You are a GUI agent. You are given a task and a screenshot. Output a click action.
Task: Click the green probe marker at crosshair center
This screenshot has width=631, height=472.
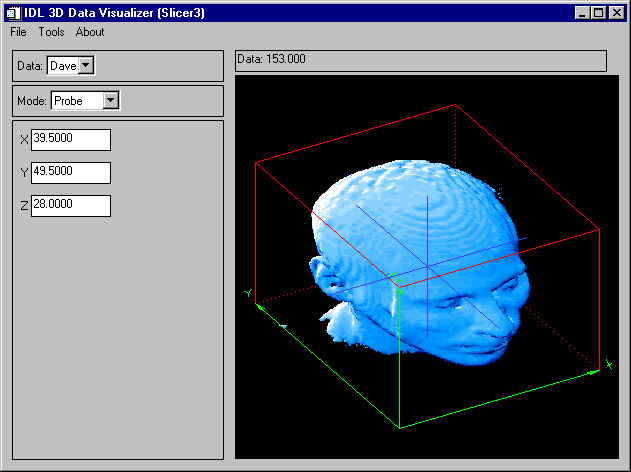click(x=397, y=288)
